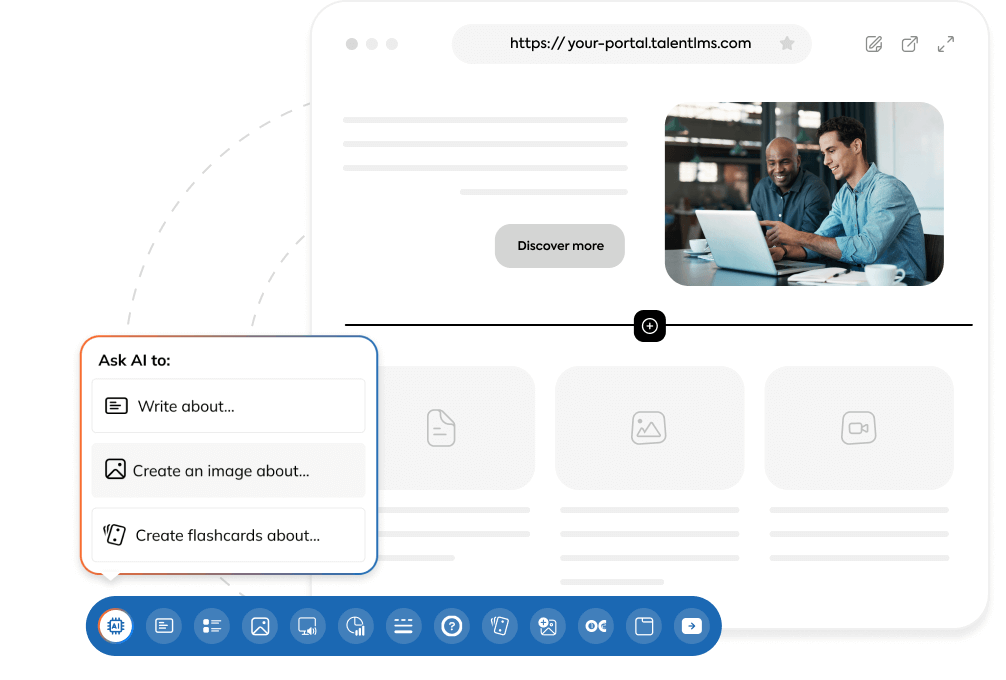
Task: Bookmark page with the star icon
Action: (787, 44)
